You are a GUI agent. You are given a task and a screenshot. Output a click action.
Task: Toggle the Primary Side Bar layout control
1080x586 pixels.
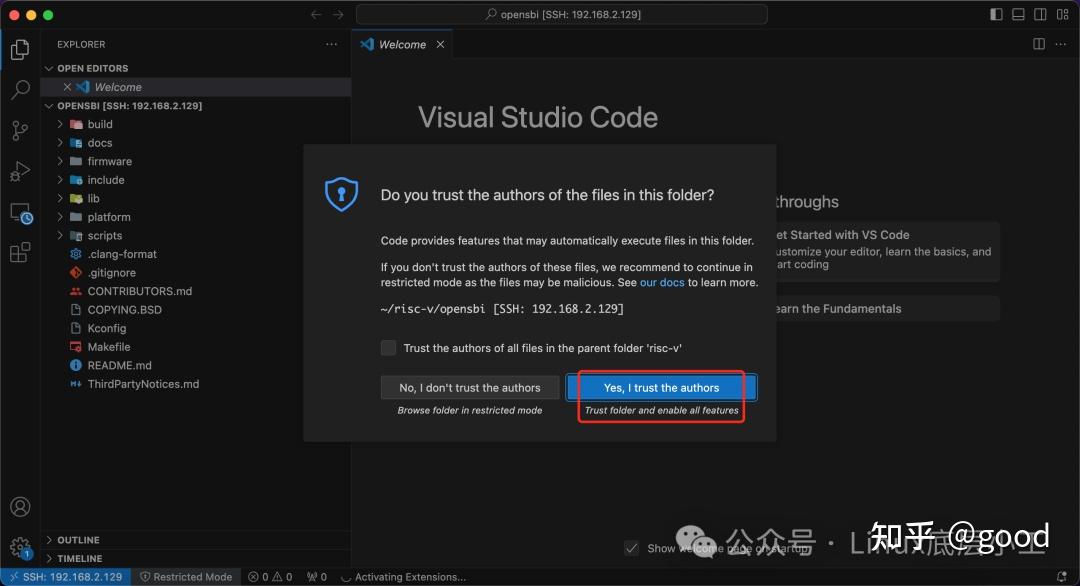(x=997, y=14)
